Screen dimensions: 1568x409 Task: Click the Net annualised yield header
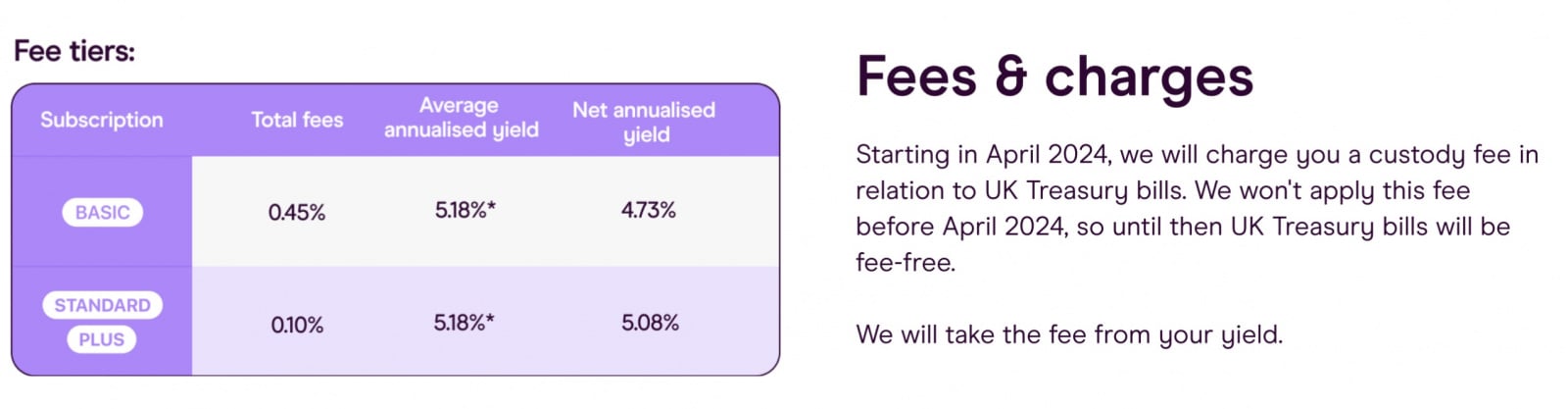[644, 123]
